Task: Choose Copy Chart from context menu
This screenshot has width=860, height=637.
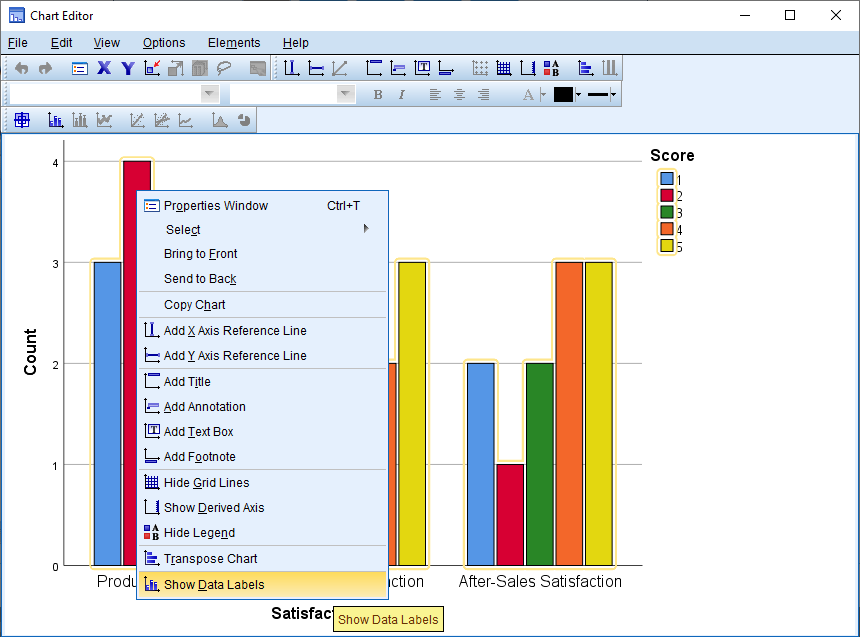Action: click(262, 305)
